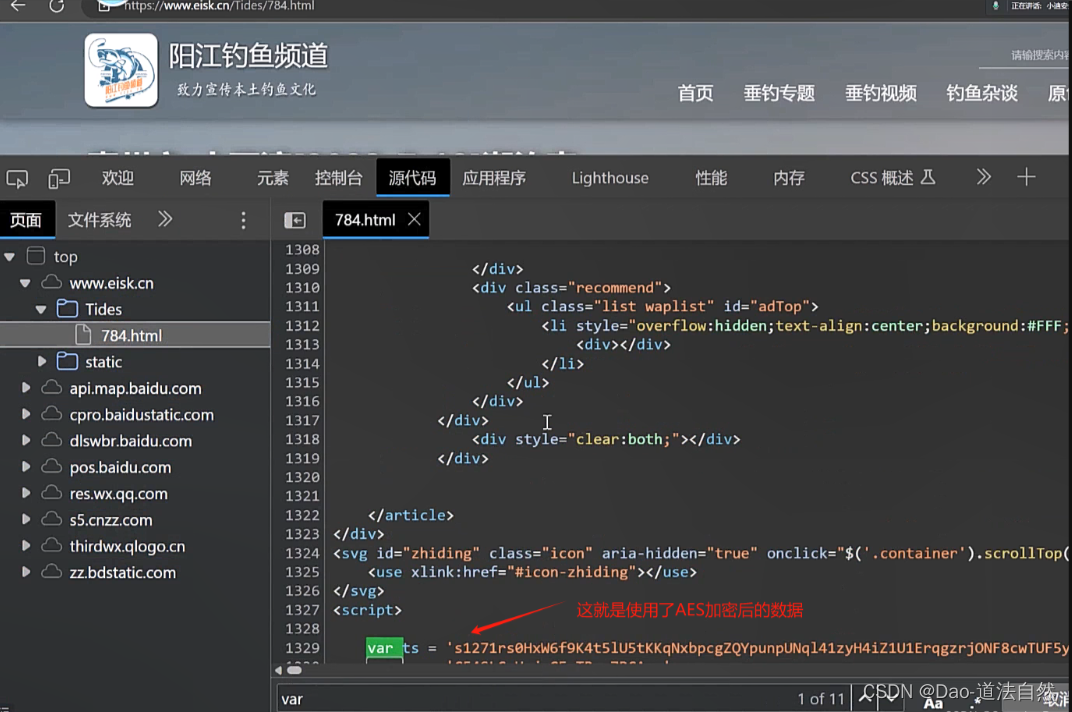Expand api.map.baidu.com in the tree
The height and width of the screenshot is (712, 1072).
point(24,388)
